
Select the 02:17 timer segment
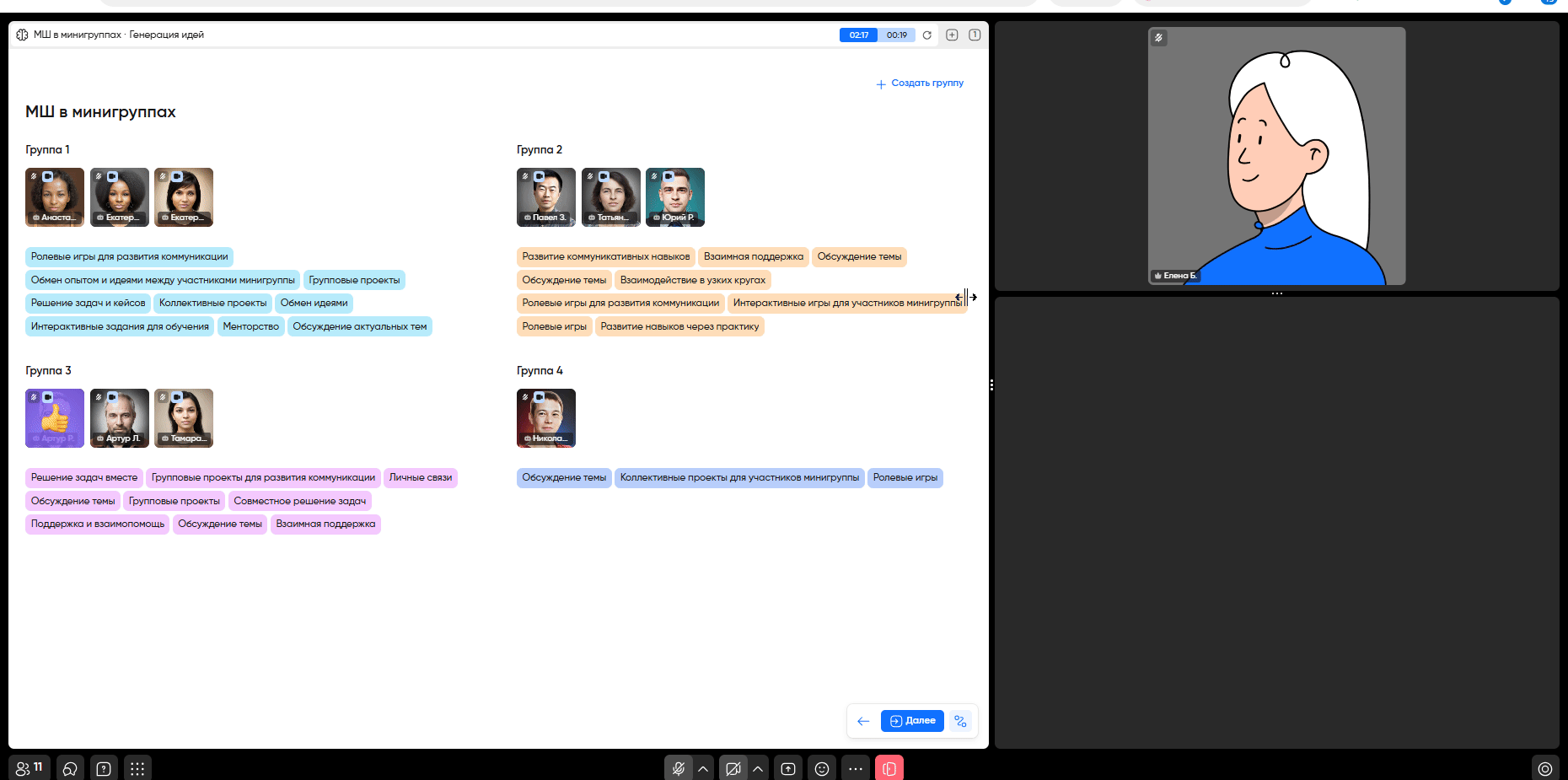pos(858,35)
